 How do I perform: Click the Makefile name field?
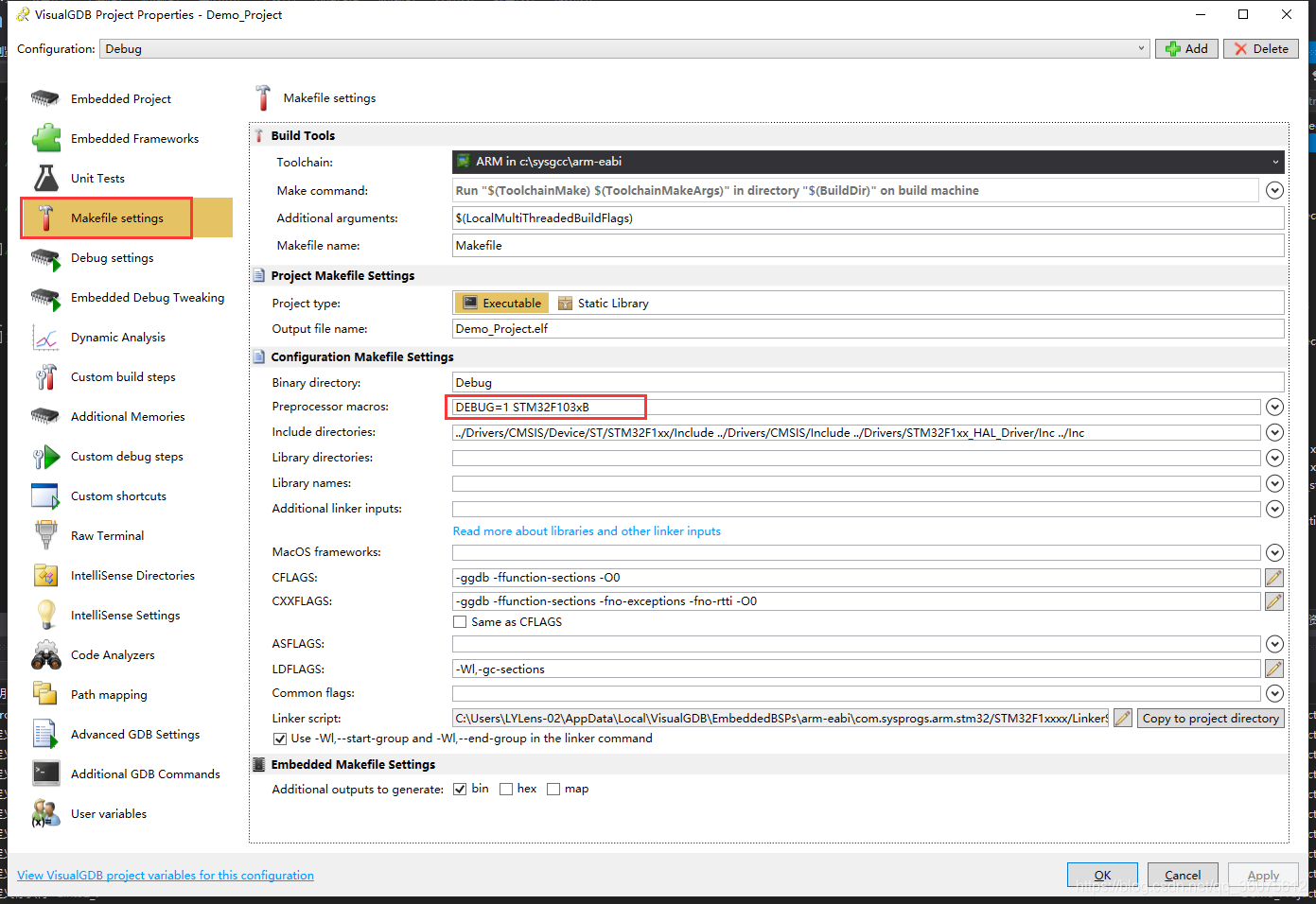(x=869, y=246)
